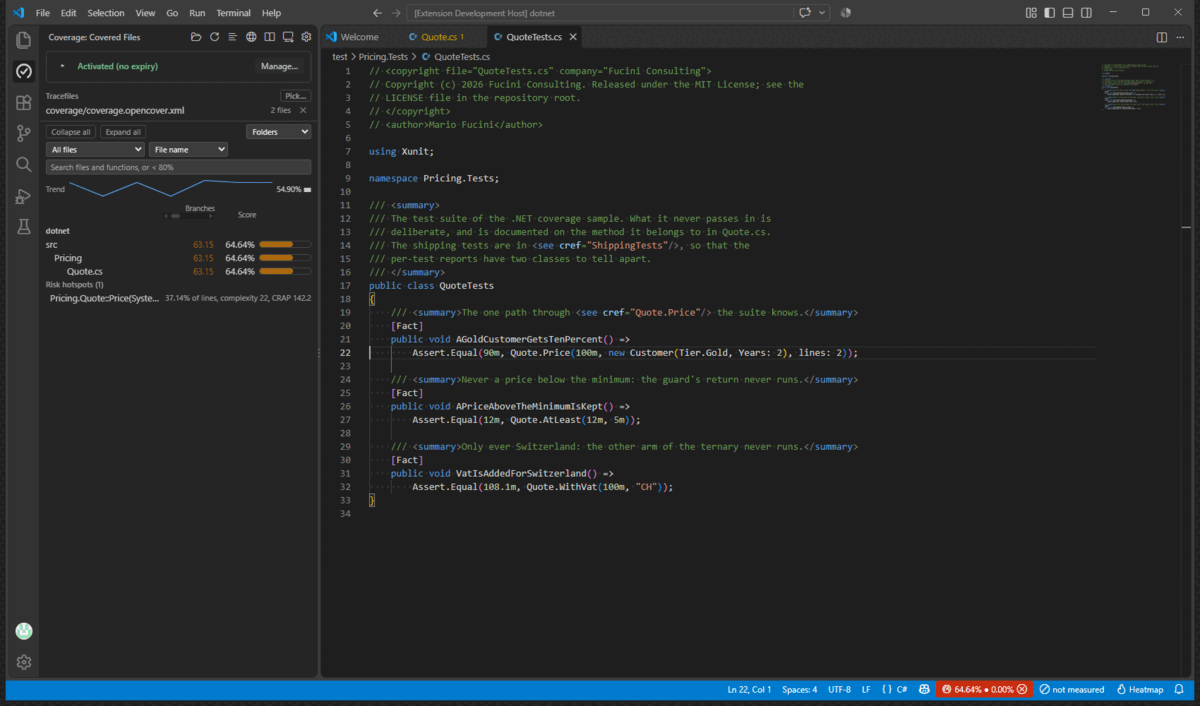
Task: Click the Expand all button
Action: 123,132
